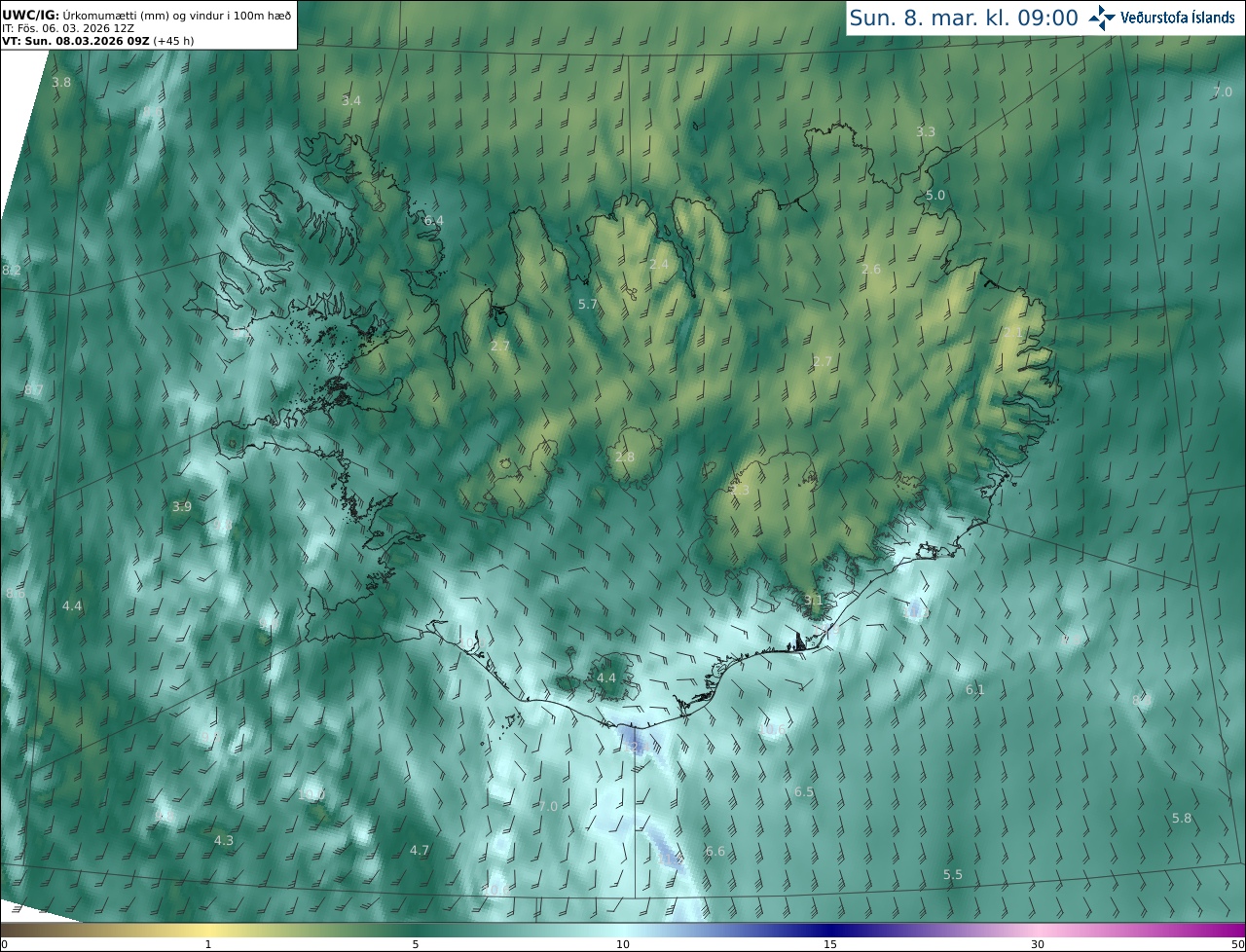Click the colorbar tick label 1
The width and height of the screenshot is (1246, 952).
(x=208, y=944)
